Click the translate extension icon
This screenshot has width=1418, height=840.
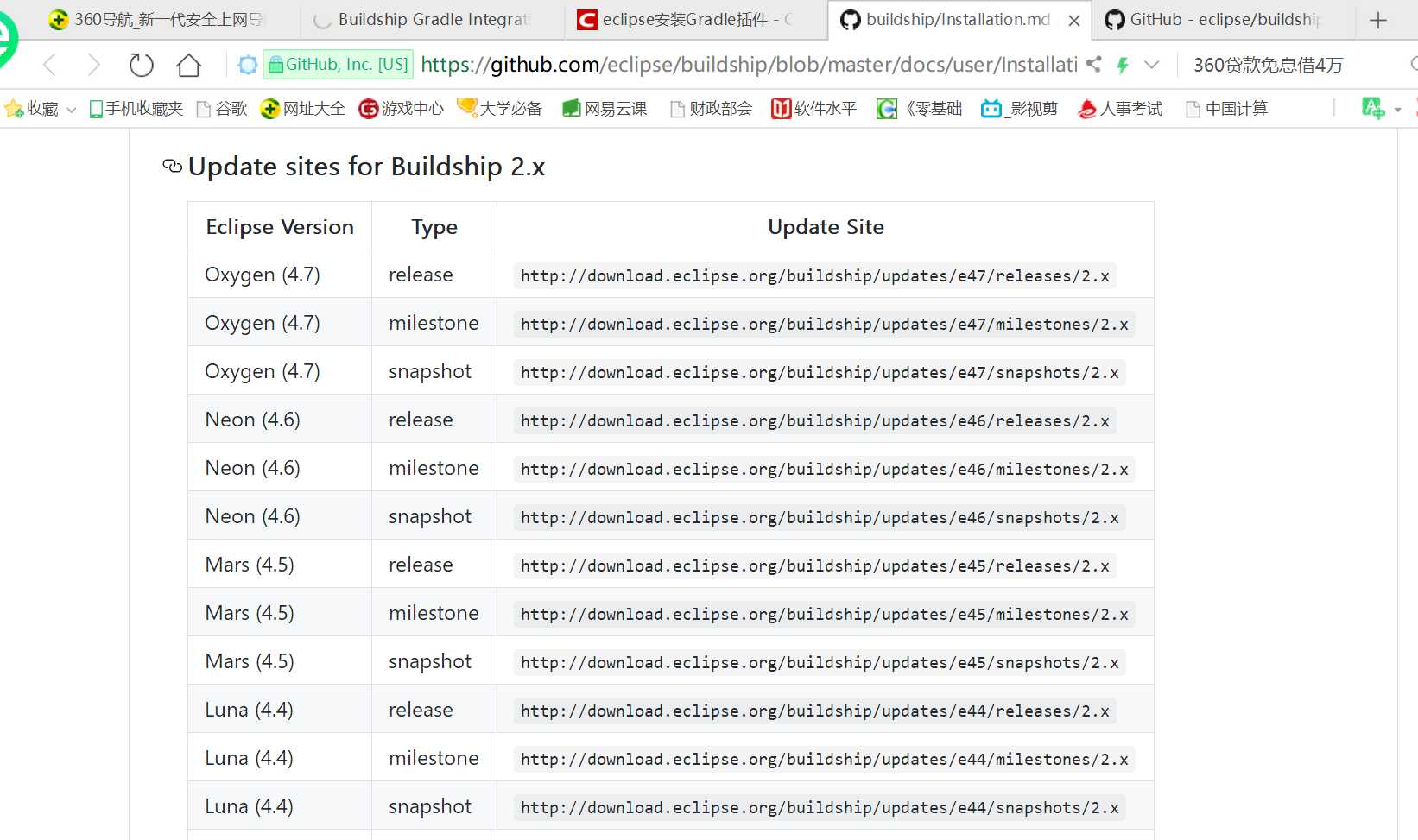point(1373,108)
